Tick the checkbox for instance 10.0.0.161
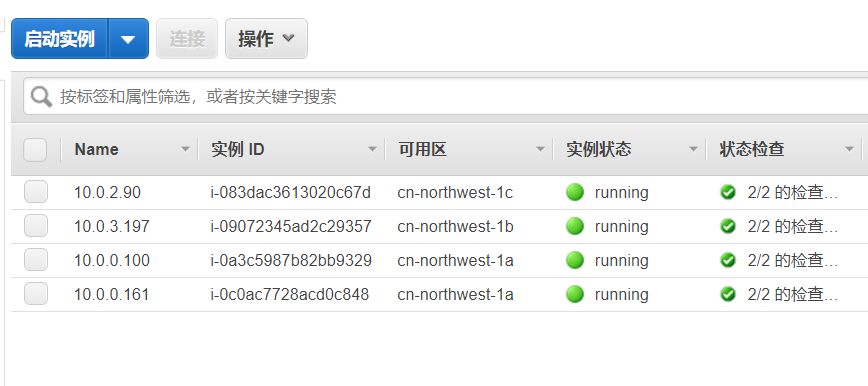Image resolution: width=868 pixels, height=386 pixels. 36,294
